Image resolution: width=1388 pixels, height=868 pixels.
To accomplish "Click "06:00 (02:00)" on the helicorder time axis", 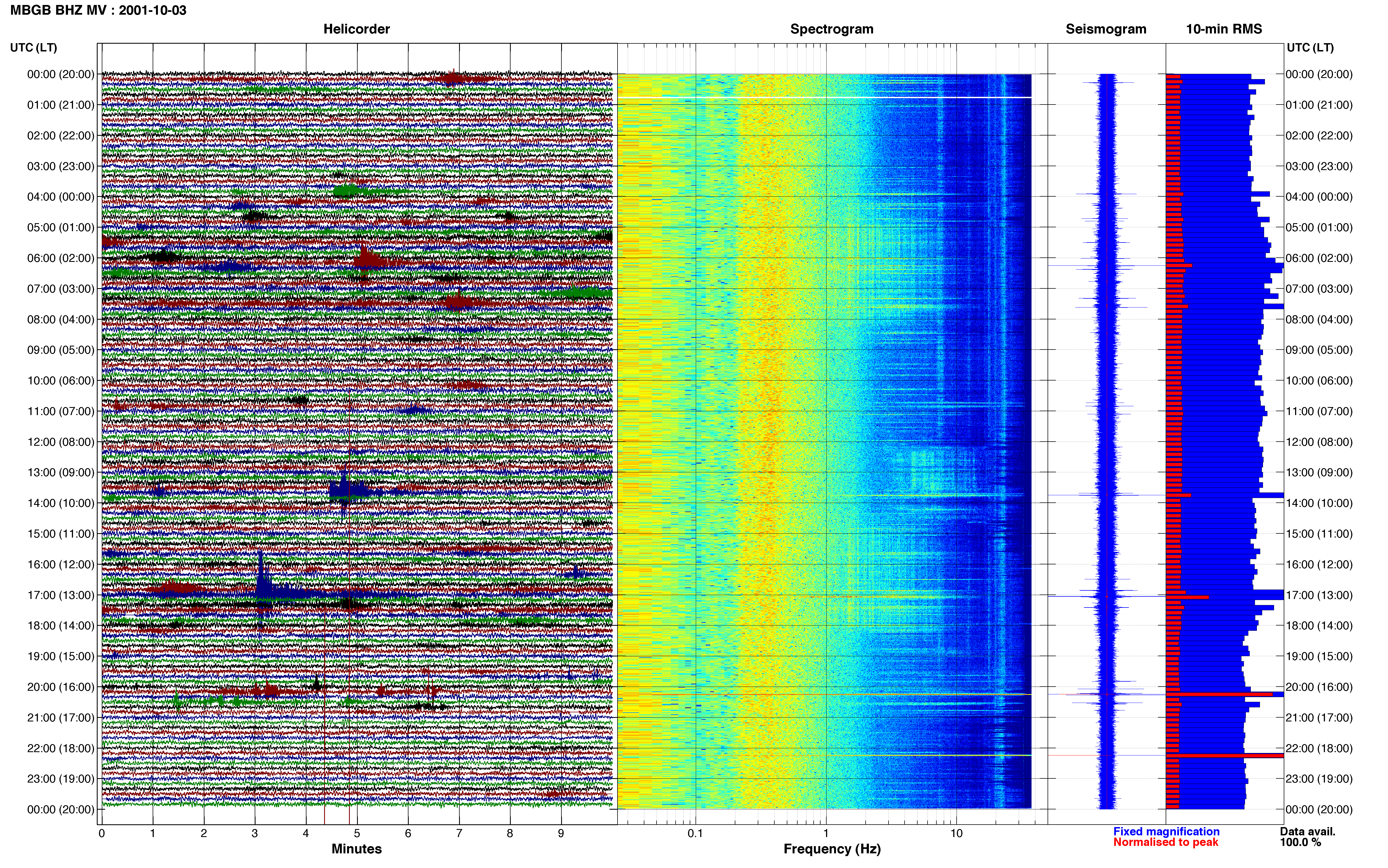I will [x=60, y=258].
